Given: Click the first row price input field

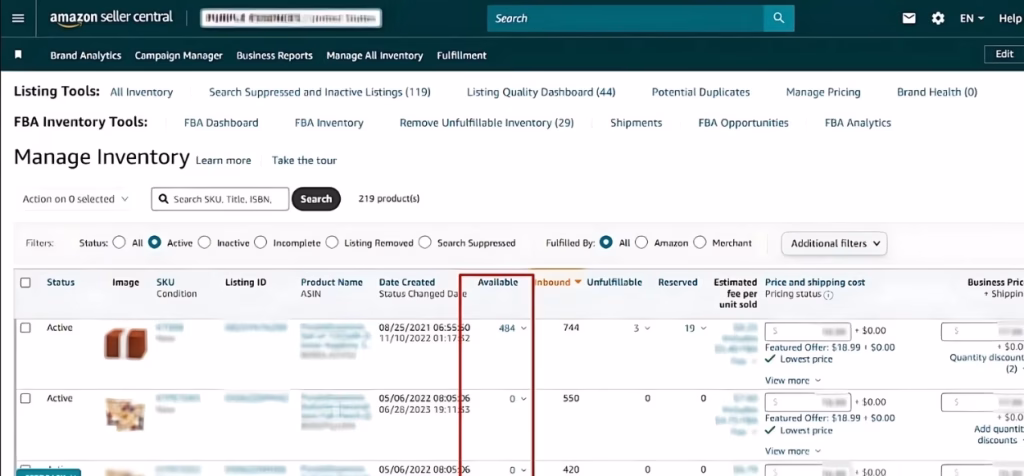Looking at the screenshot, I should (808, 331).
